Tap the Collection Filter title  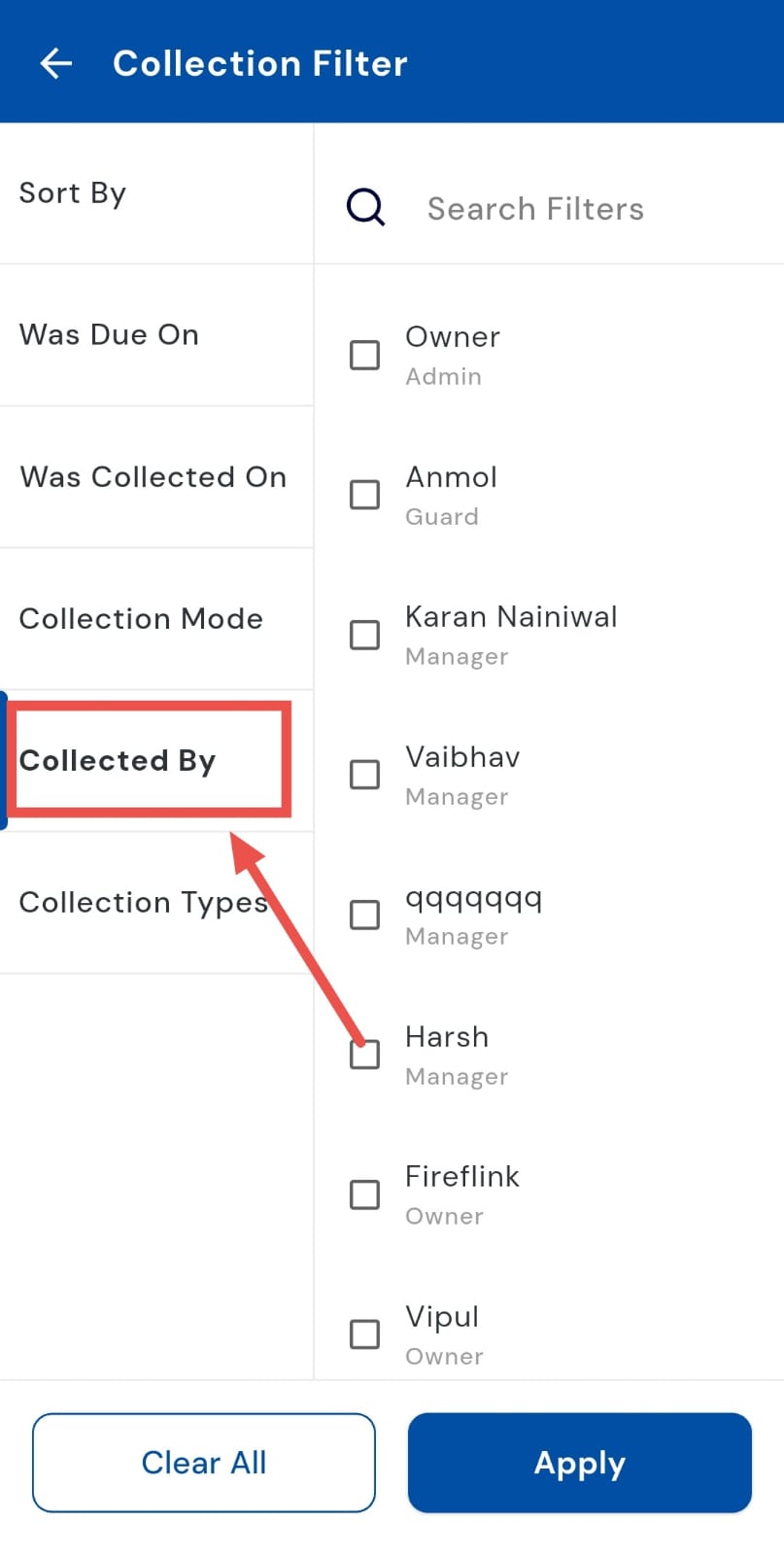[260, 64]
